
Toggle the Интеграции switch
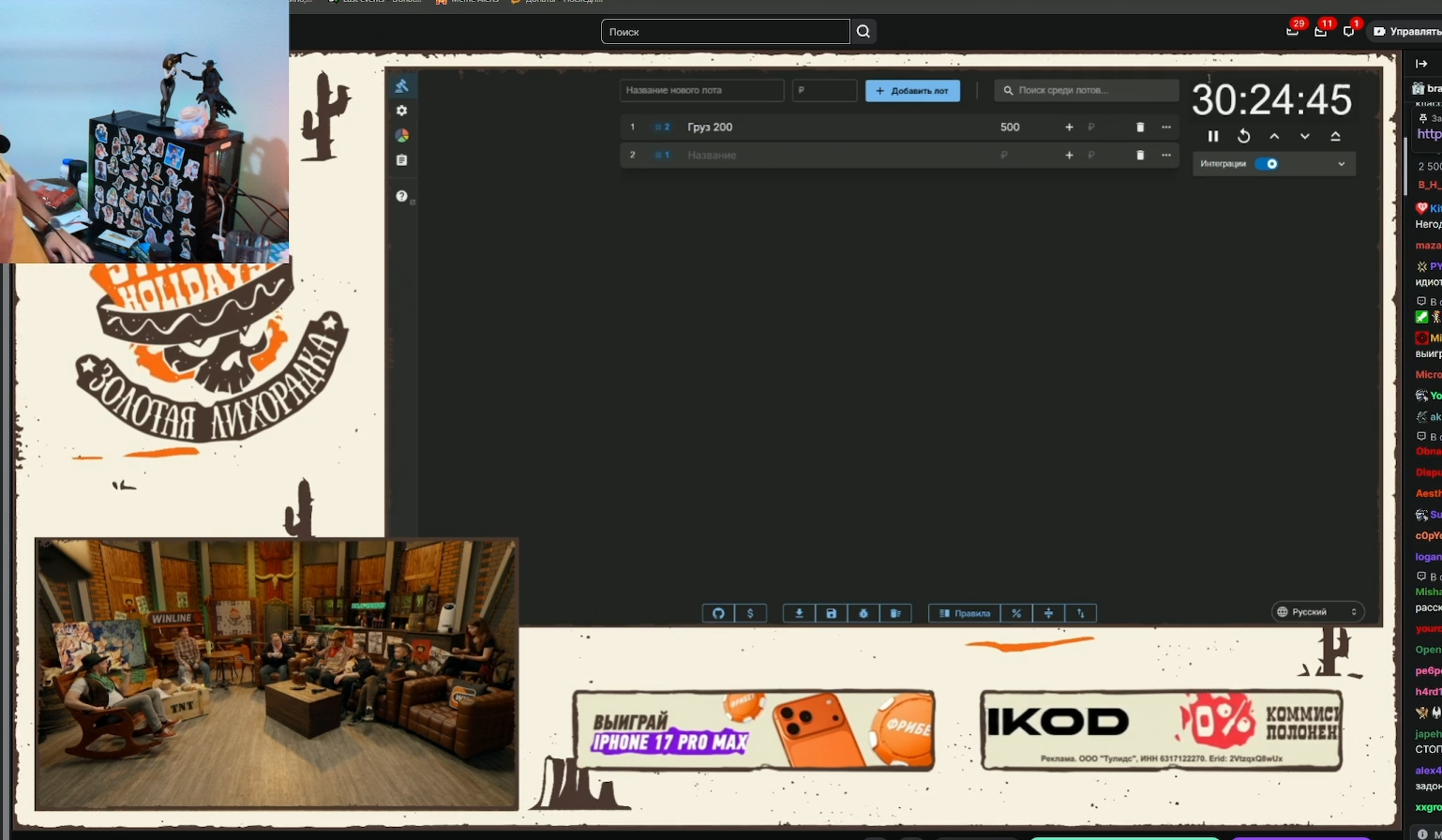point(1267,164)
